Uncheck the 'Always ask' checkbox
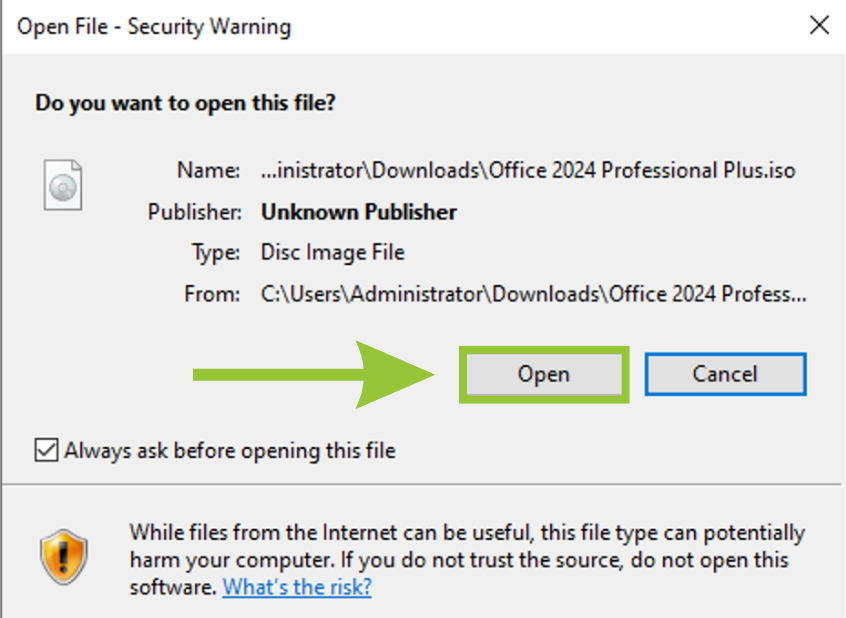846x618 pixels. (46, 450)
